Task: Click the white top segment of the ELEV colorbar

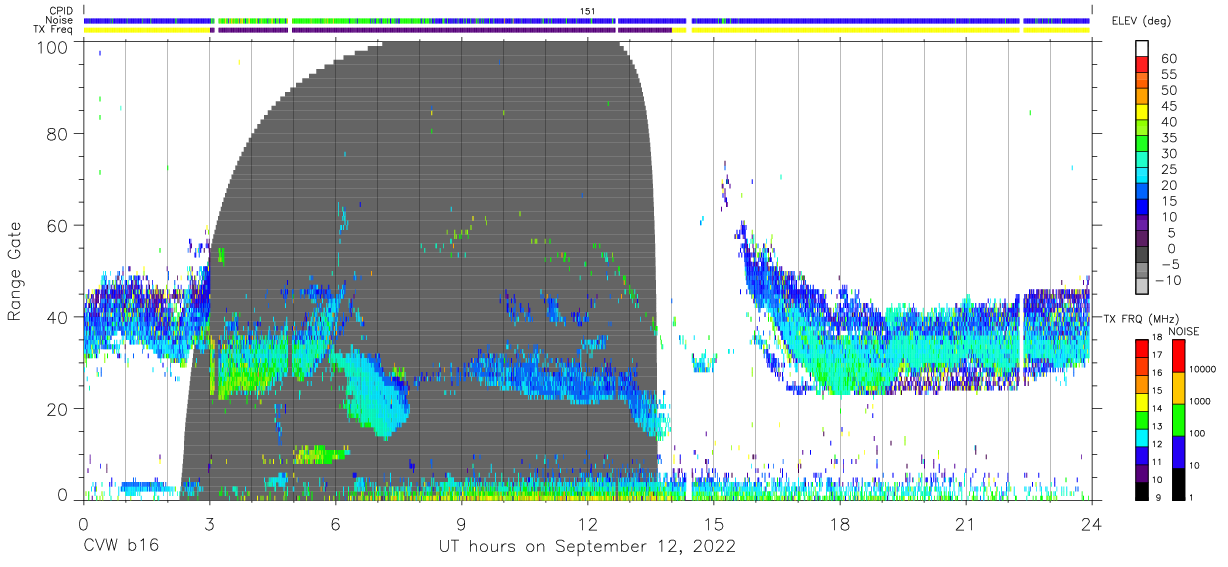Action: coord(1142,49)
